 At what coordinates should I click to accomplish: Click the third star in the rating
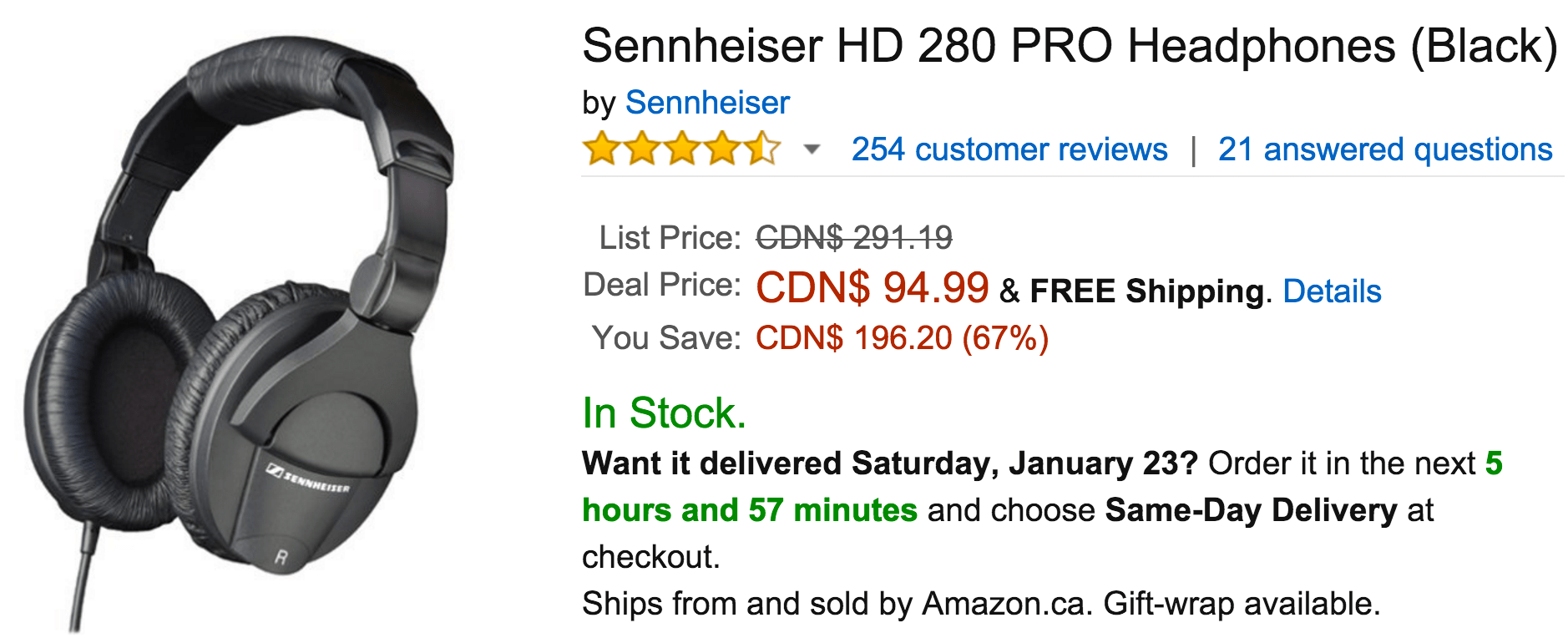pyautogui.click(x=683, y=149)
